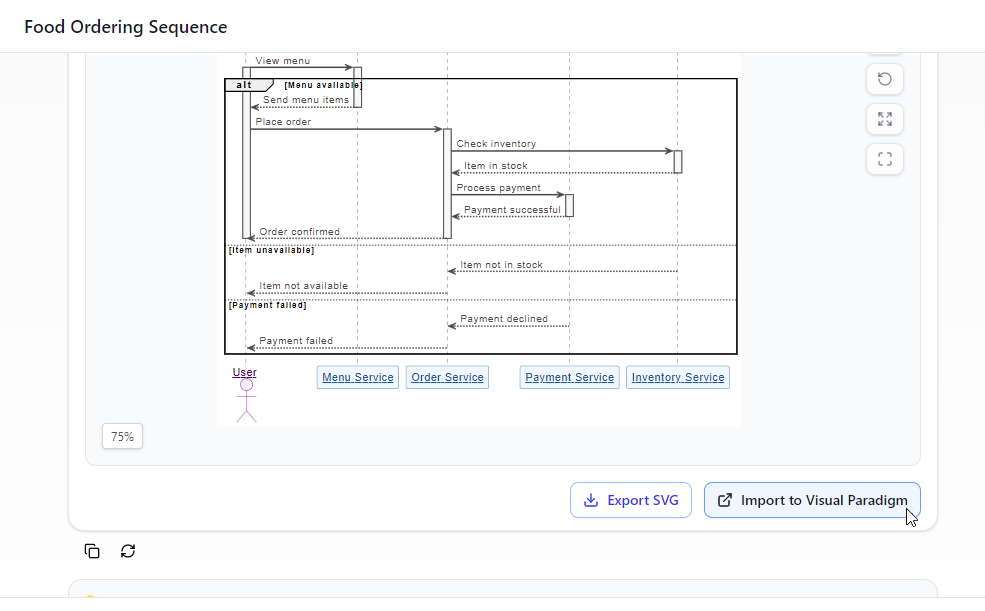This screenshot has height=611, width=985.
Task: Click the fit-to-screen icon
Action: pos(884,158)
